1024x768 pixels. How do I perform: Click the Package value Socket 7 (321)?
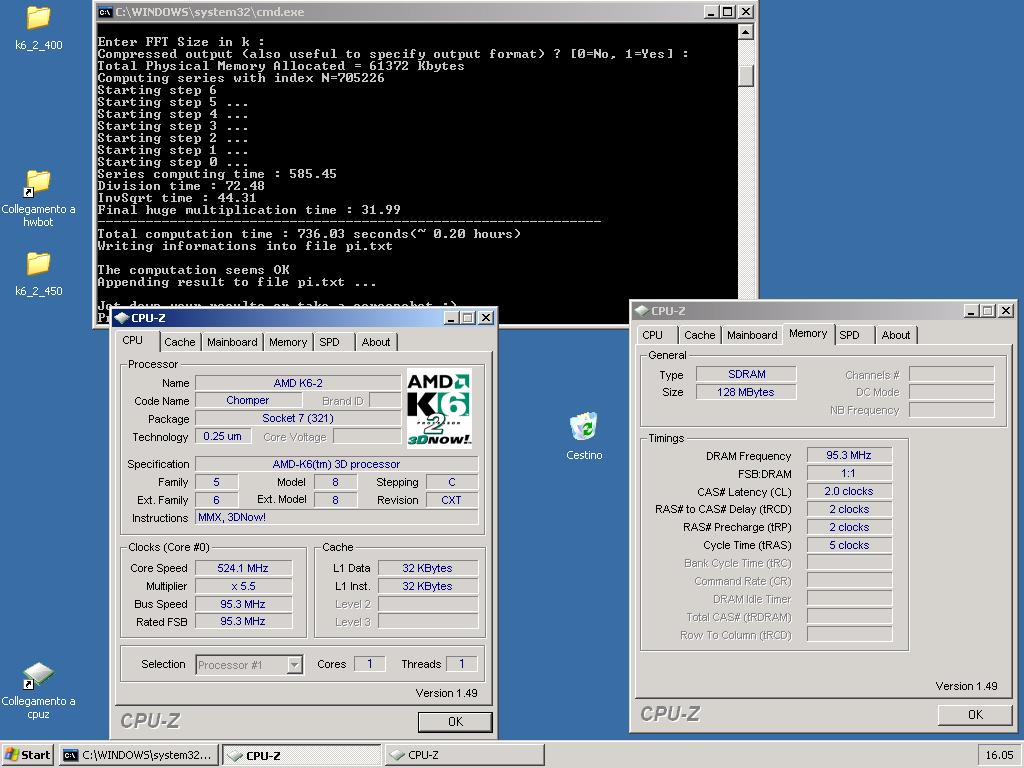[x=298, y=418]
